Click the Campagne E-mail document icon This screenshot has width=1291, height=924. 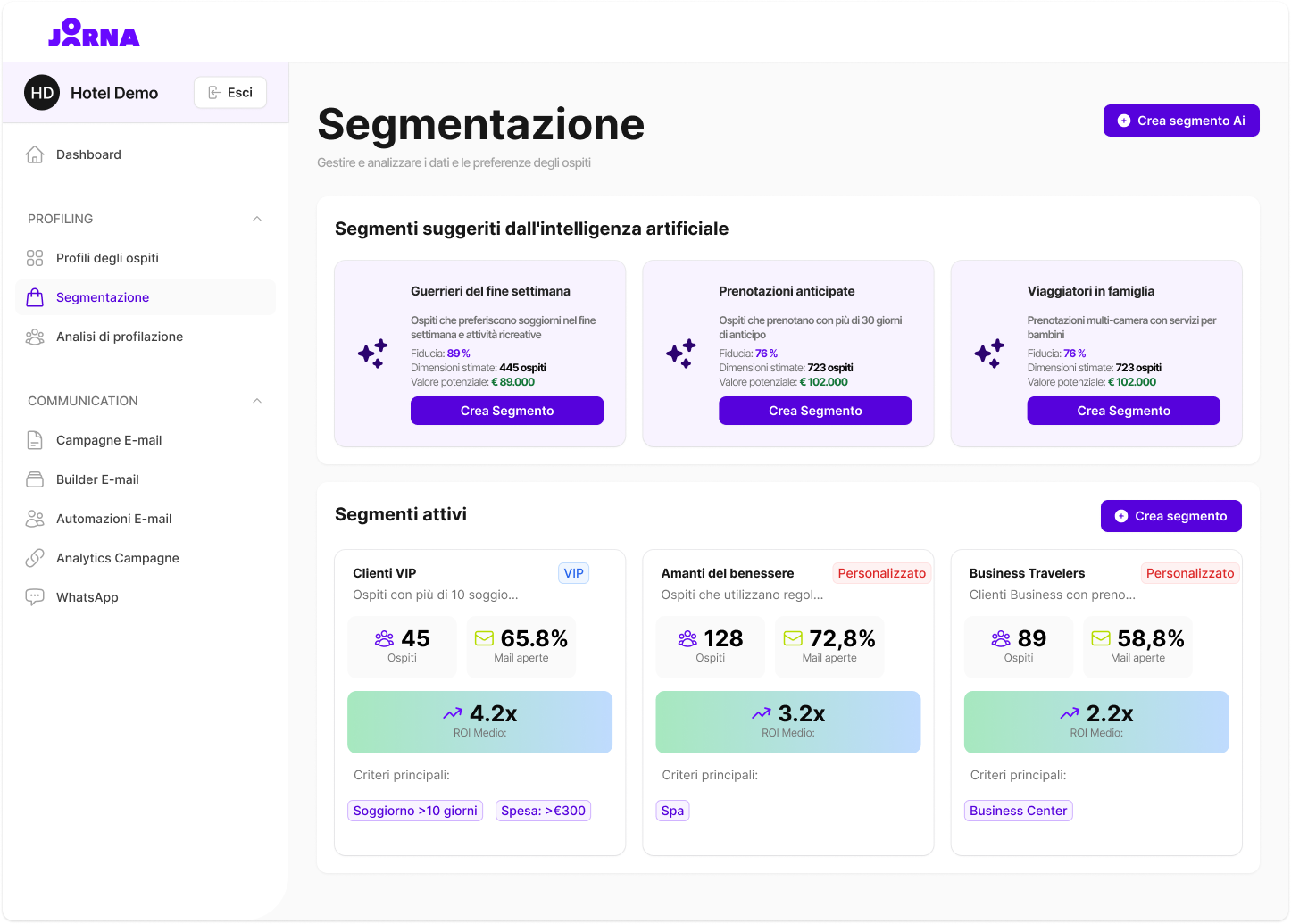tap(35, 440)
